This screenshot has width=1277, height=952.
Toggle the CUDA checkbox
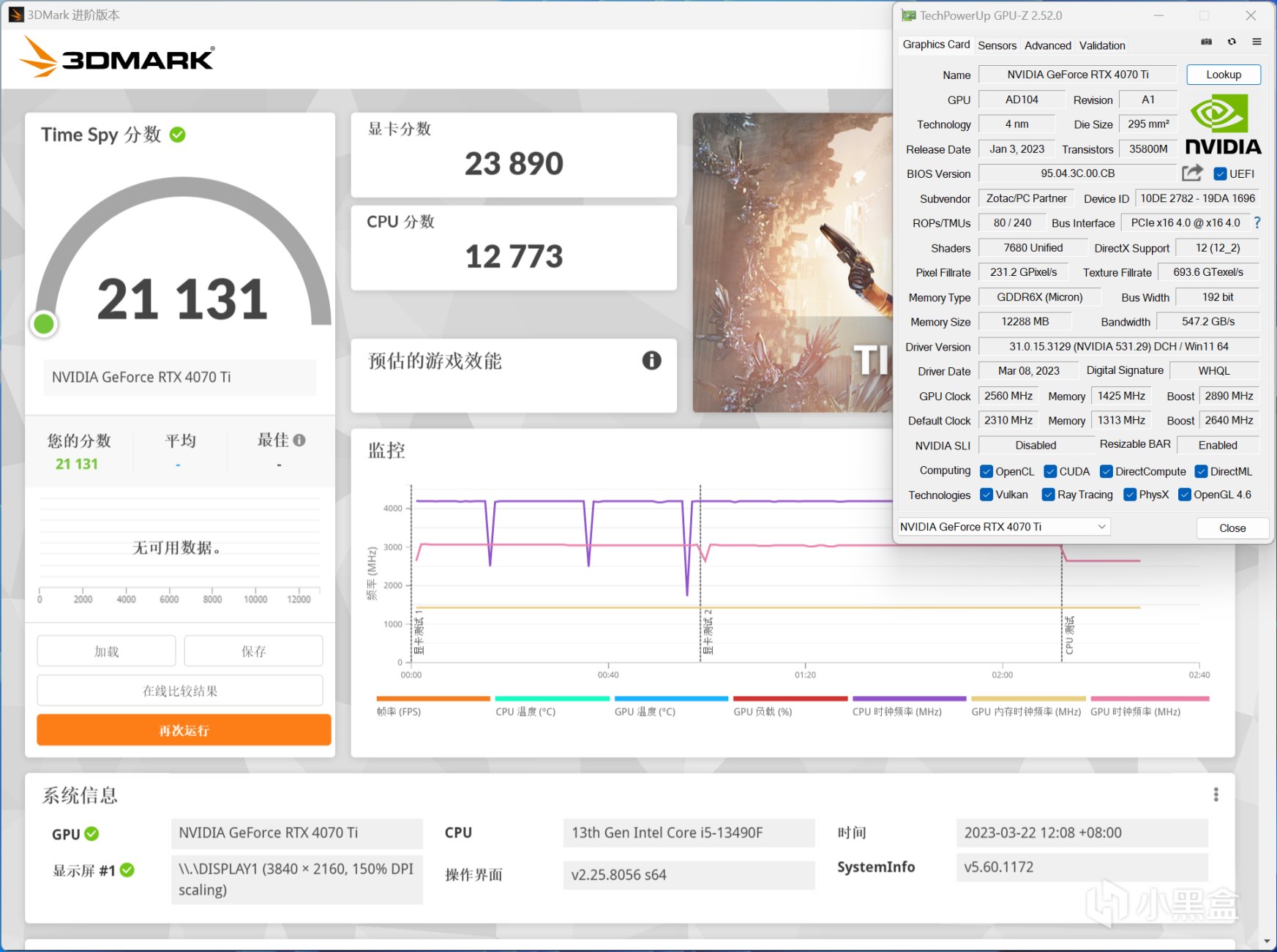pyautogui.click(x=1050, y=471)
